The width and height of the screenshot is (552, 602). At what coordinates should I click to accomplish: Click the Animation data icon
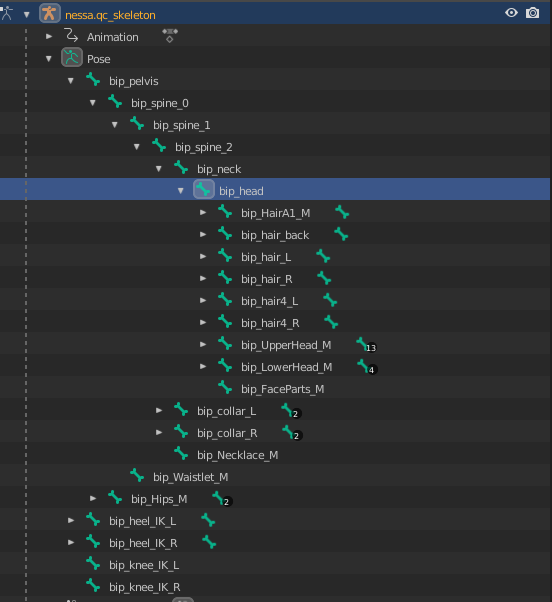pos(71,36)
